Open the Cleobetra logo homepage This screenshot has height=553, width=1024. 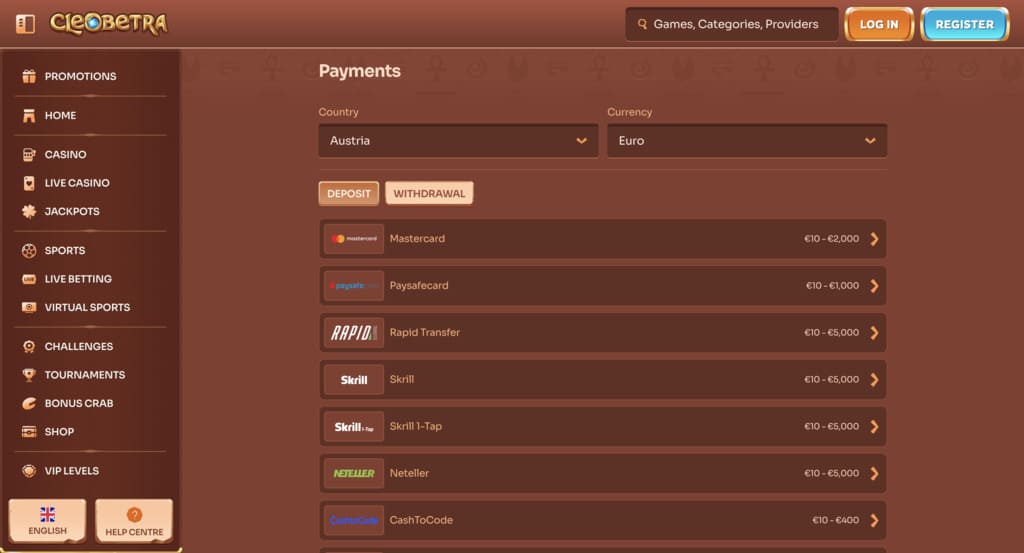coord(108,24)
